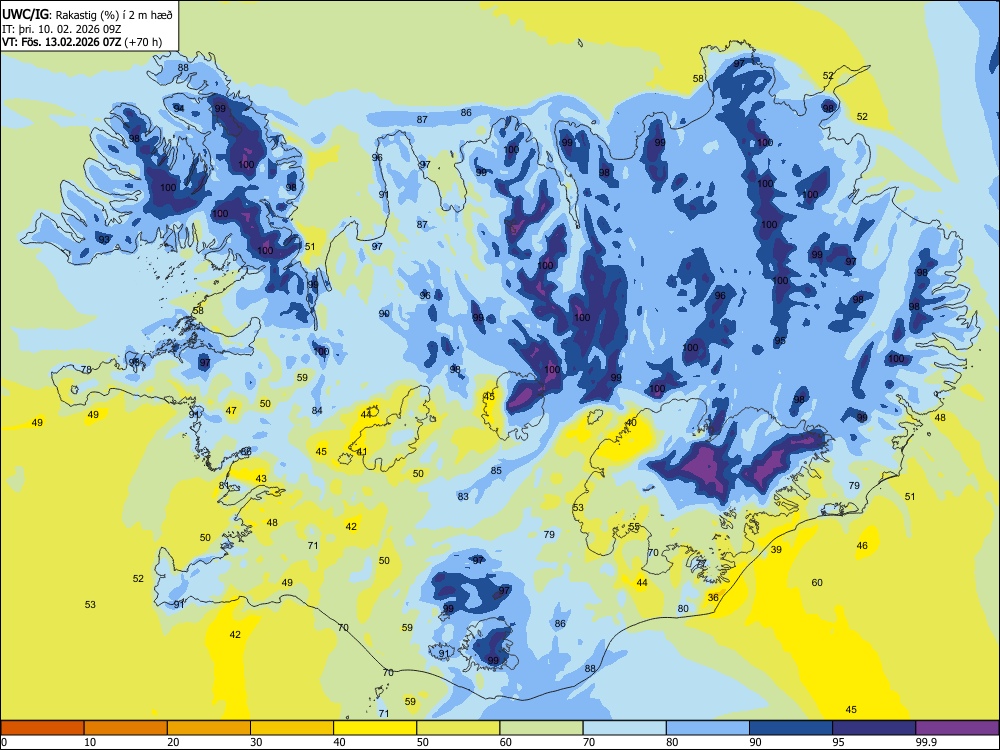Screen dimensions: 1000x750
Task: Select the purple above-99.9 legend block
Action: click(957, 728)
